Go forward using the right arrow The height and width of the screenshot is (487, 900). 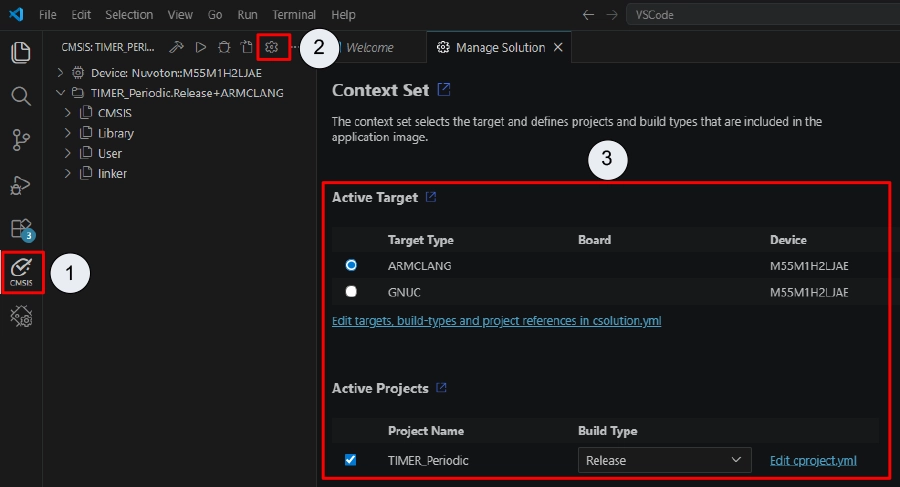click(x=612, y=15)
